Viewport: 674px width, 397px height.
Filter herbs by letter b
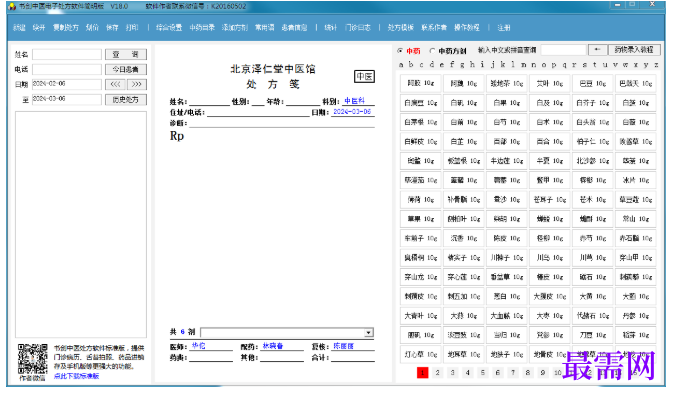tap(411, 64)
